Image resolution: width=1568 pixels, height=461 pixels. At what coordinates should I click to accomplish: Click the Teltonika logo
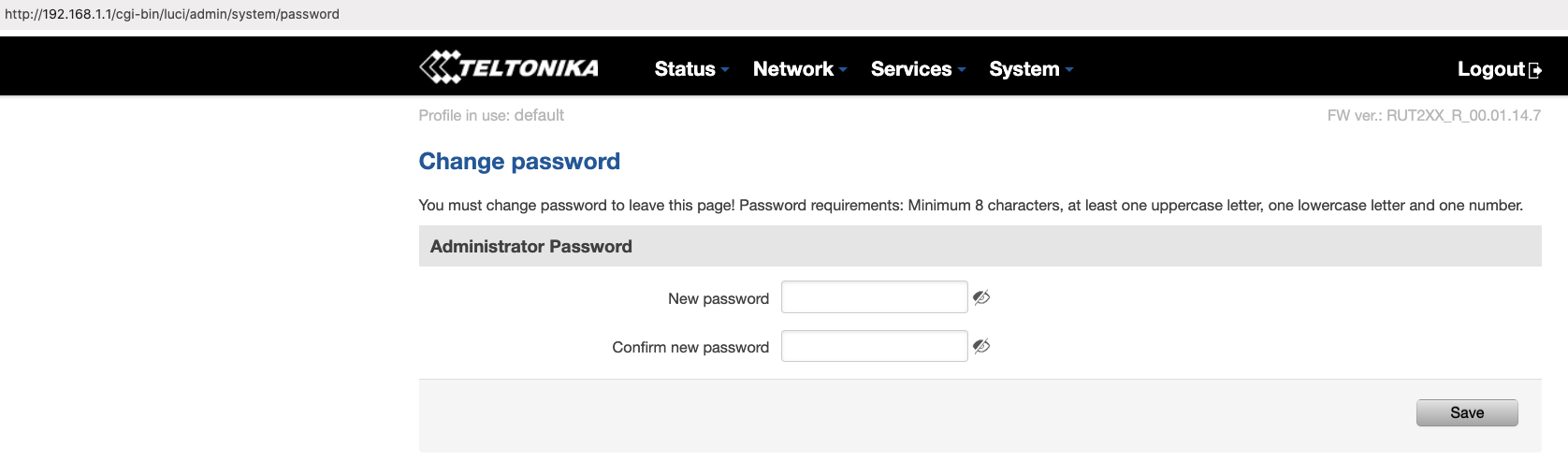(509, 67)
